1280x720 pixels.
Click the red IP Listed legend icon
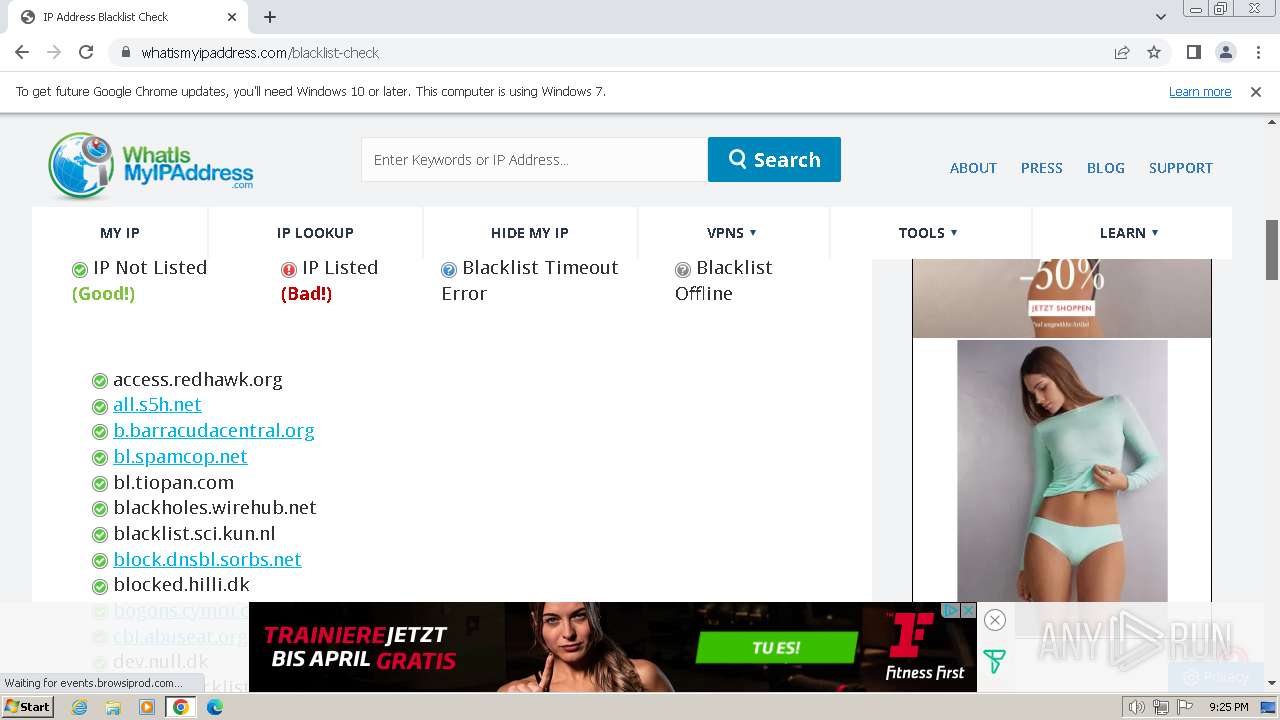[x=289, y=269]
